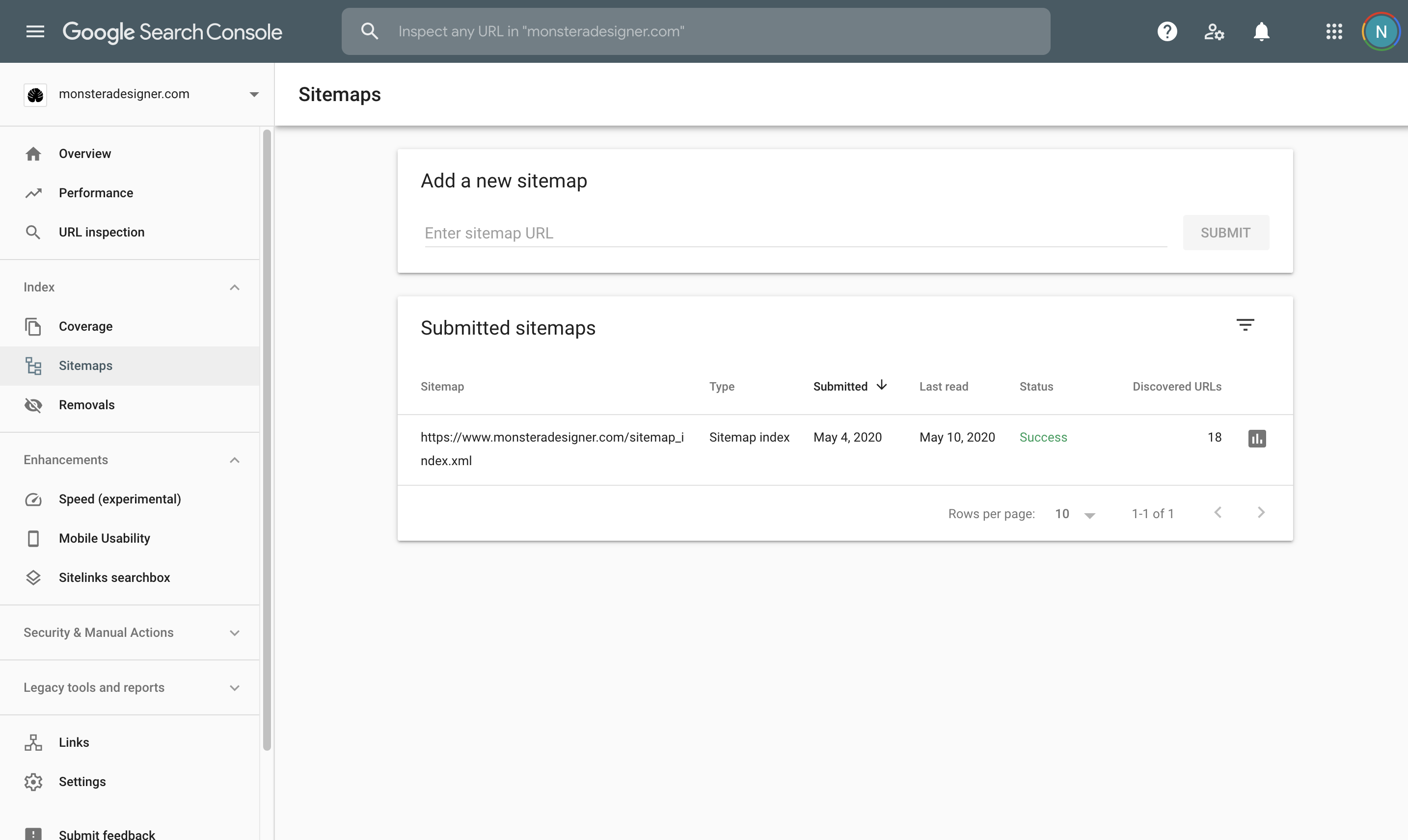
Task: Click the sidebar vertical scrollbar
Action: pyautogui.click(x=267, y=441)
